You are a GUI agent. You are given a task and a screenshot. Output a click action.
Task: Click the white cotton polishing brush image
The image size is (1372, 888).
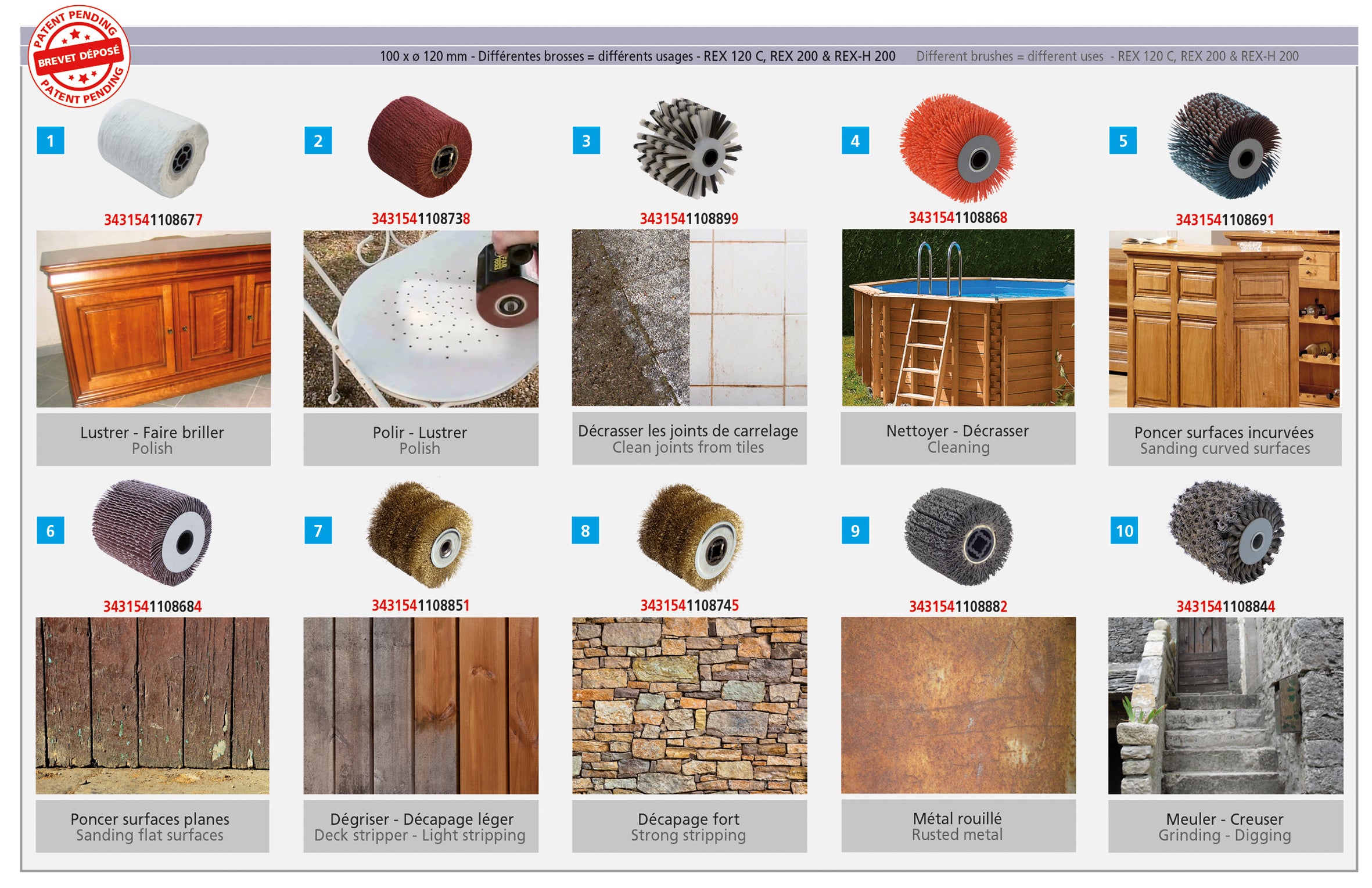pyautogui.click(x=153, y=148)
